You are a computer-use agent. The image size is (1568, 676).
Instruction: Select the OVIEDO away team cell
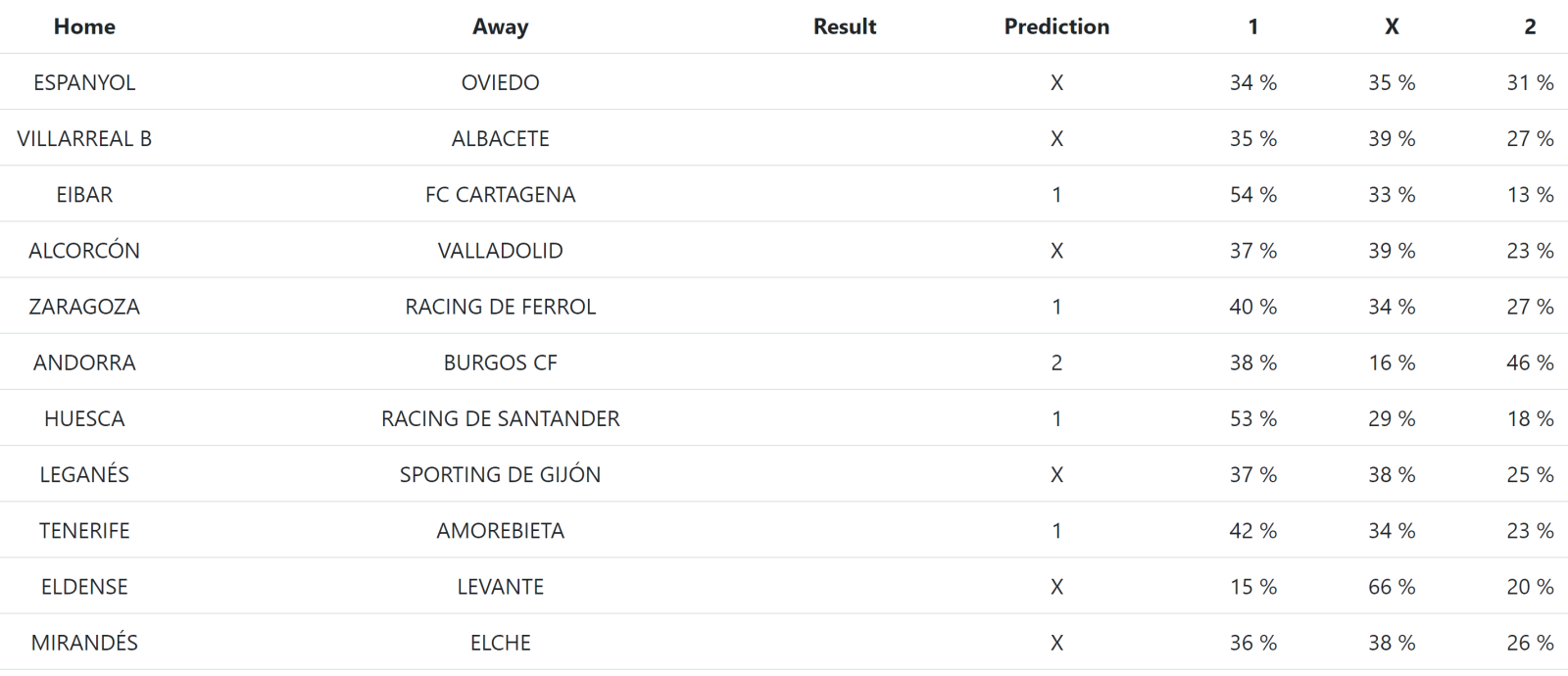tap(500, 82)
